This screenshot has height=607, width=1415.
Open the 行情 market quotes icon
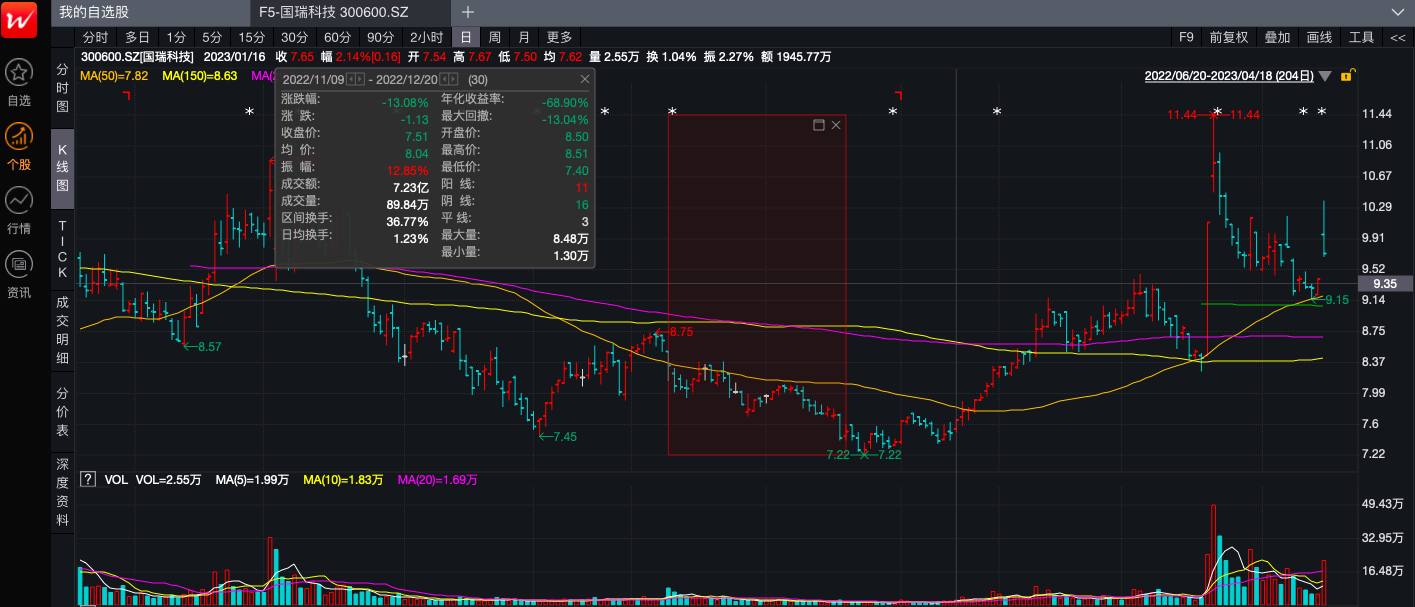coord(19,200)
